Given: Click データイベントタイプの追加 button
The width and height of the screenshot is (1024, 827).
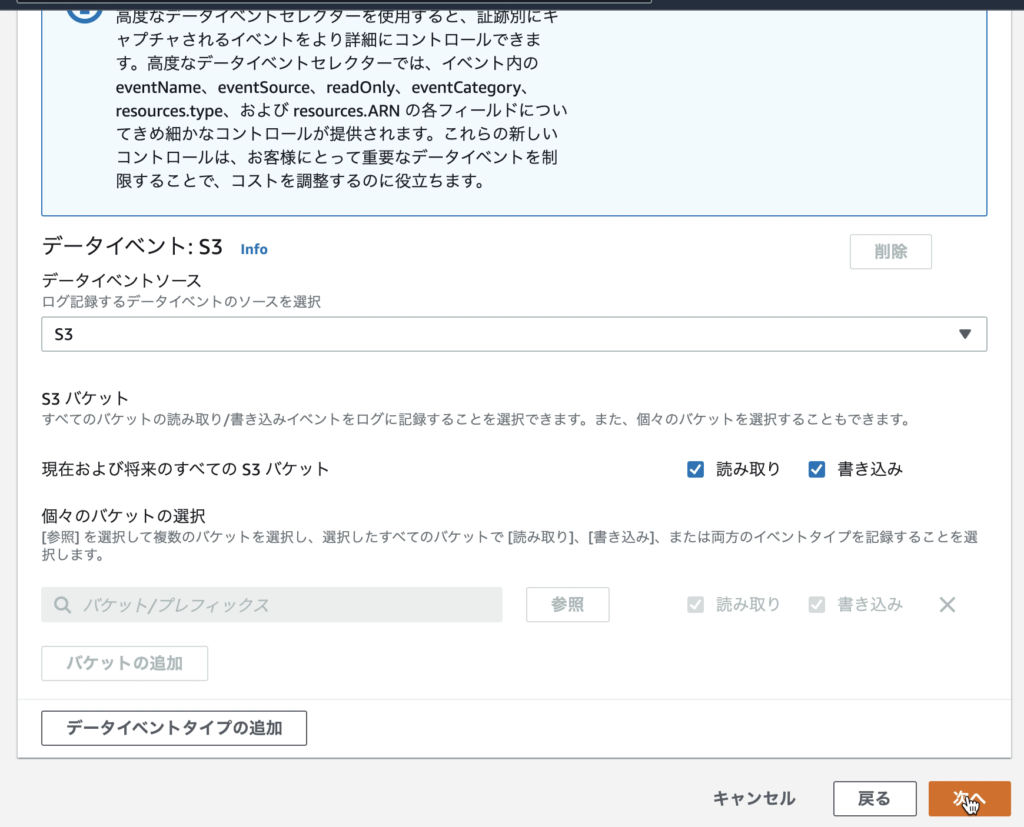Looking at the screenshot, I should [174, 728].
